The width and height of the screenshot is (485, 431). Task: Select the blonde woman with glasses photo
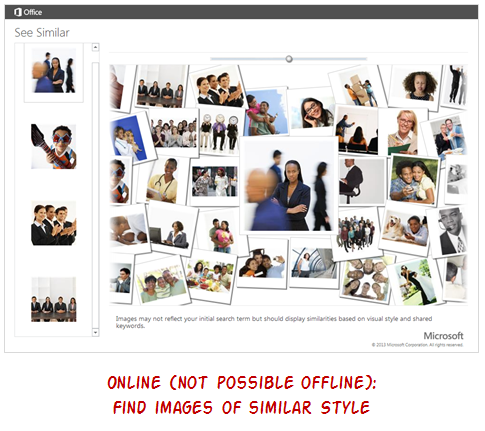[x=404, y=132]
